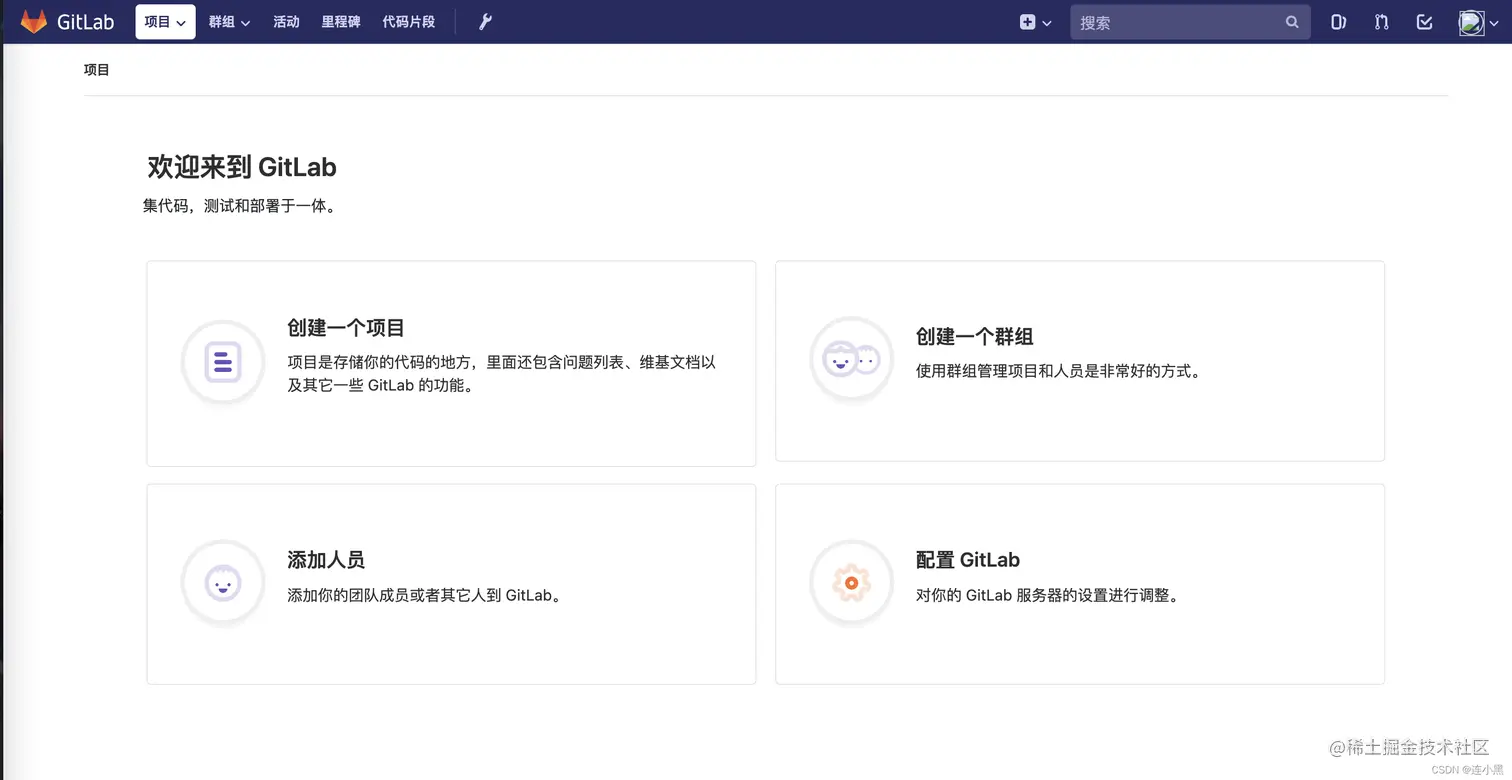Click the 创建一个群组 card title
The width and height of the screenshot is (1512, 780).
click(x=975, y=337)
